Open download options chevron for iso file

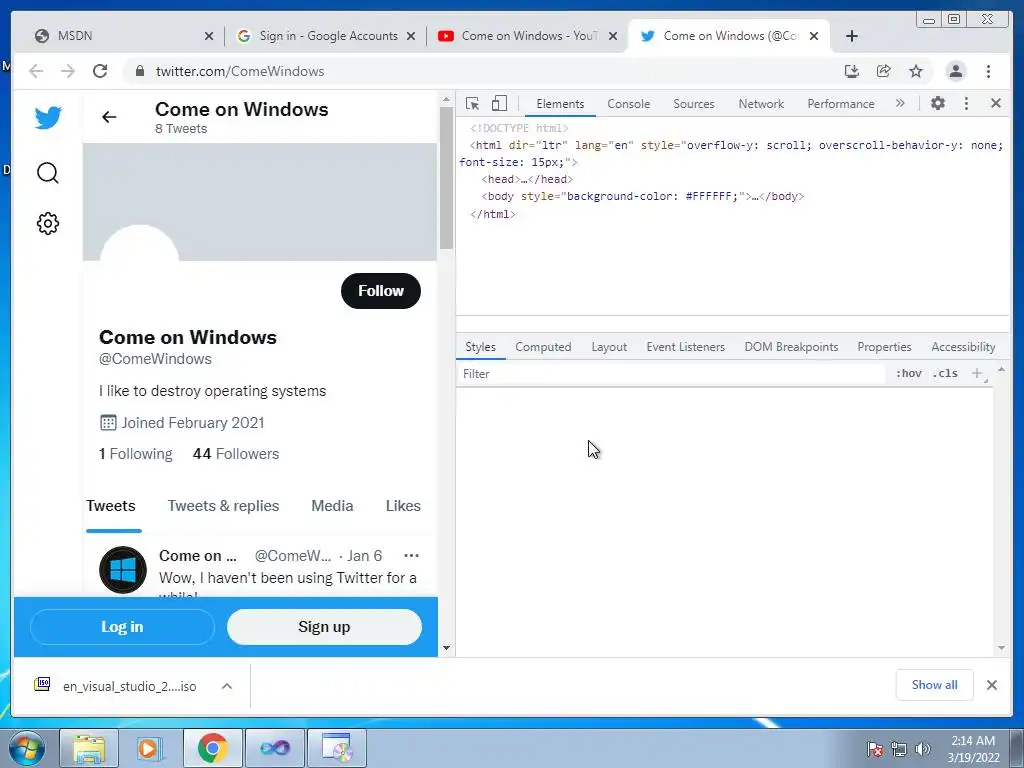coord(227,686)
